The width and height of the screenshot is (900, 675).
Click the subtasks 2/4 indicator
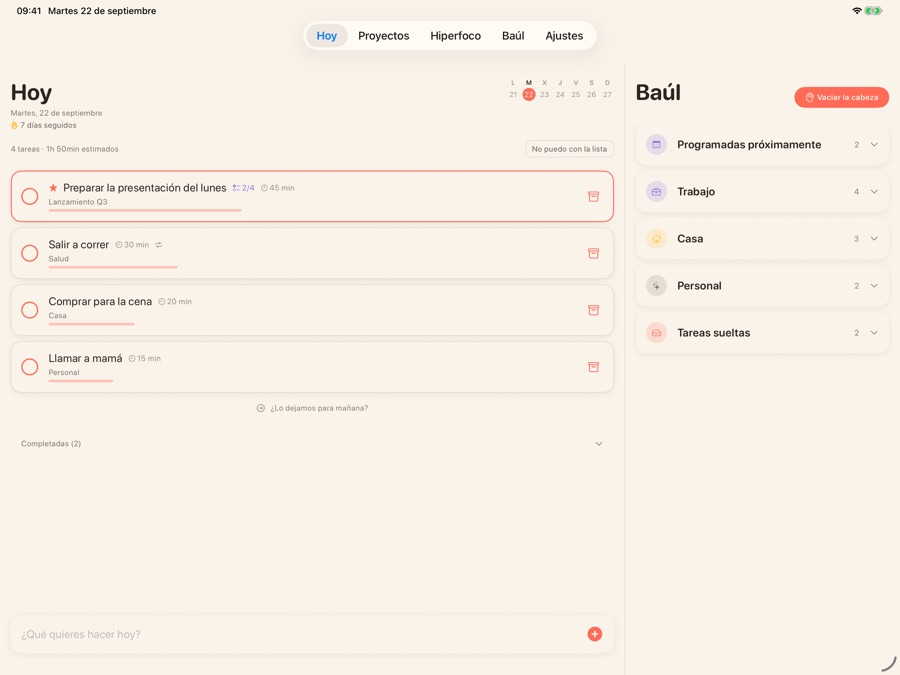[x=243, y=188]
